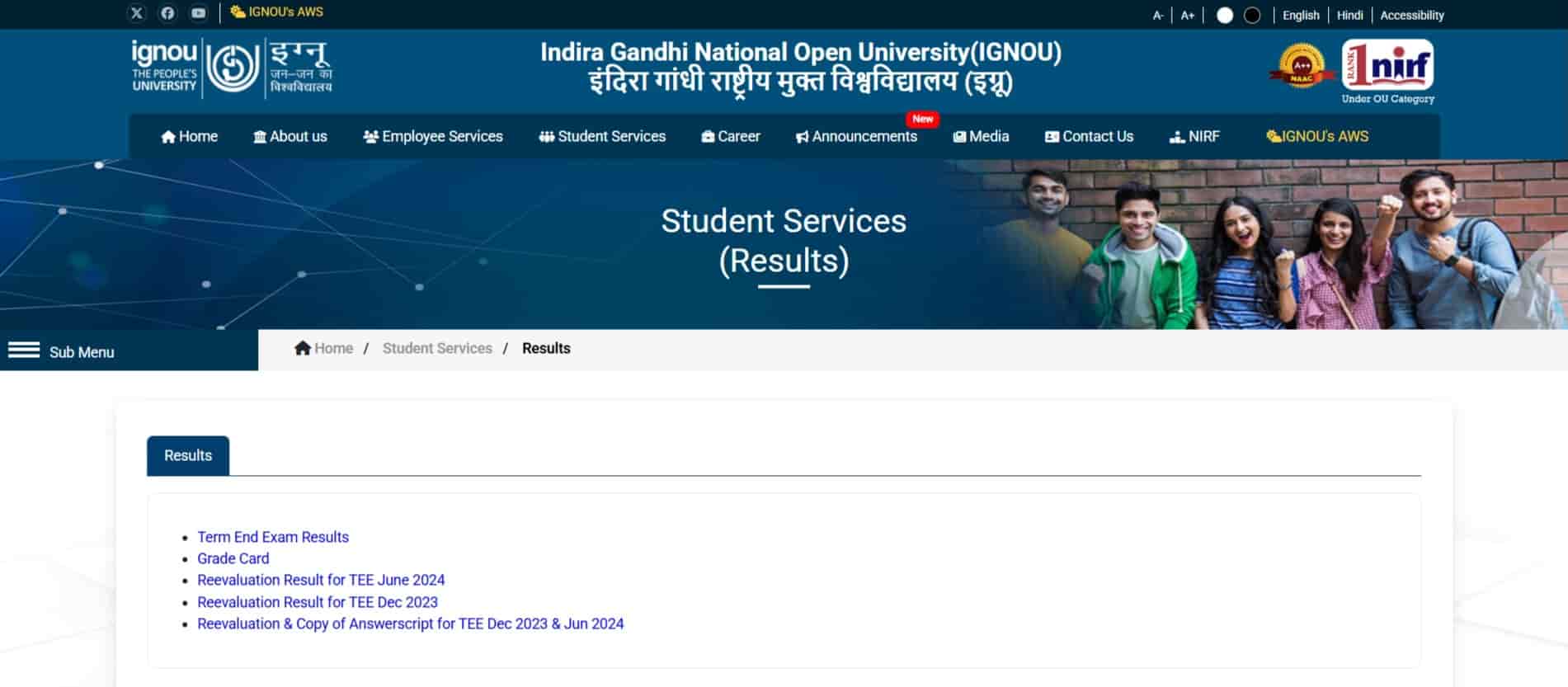Image resolution: width=1568 pixels, height=687 pixels.
Task: Click the NAAC A++ badge
Action: 1302,66
